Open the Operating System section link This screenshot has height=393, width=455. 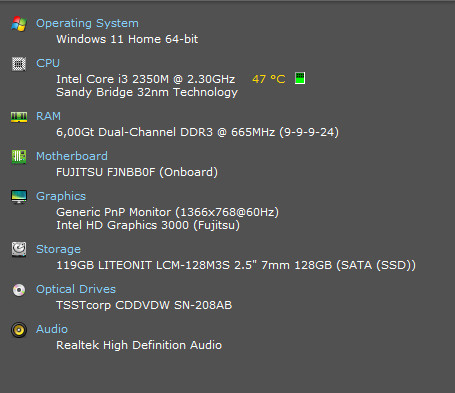pos(87,23)
